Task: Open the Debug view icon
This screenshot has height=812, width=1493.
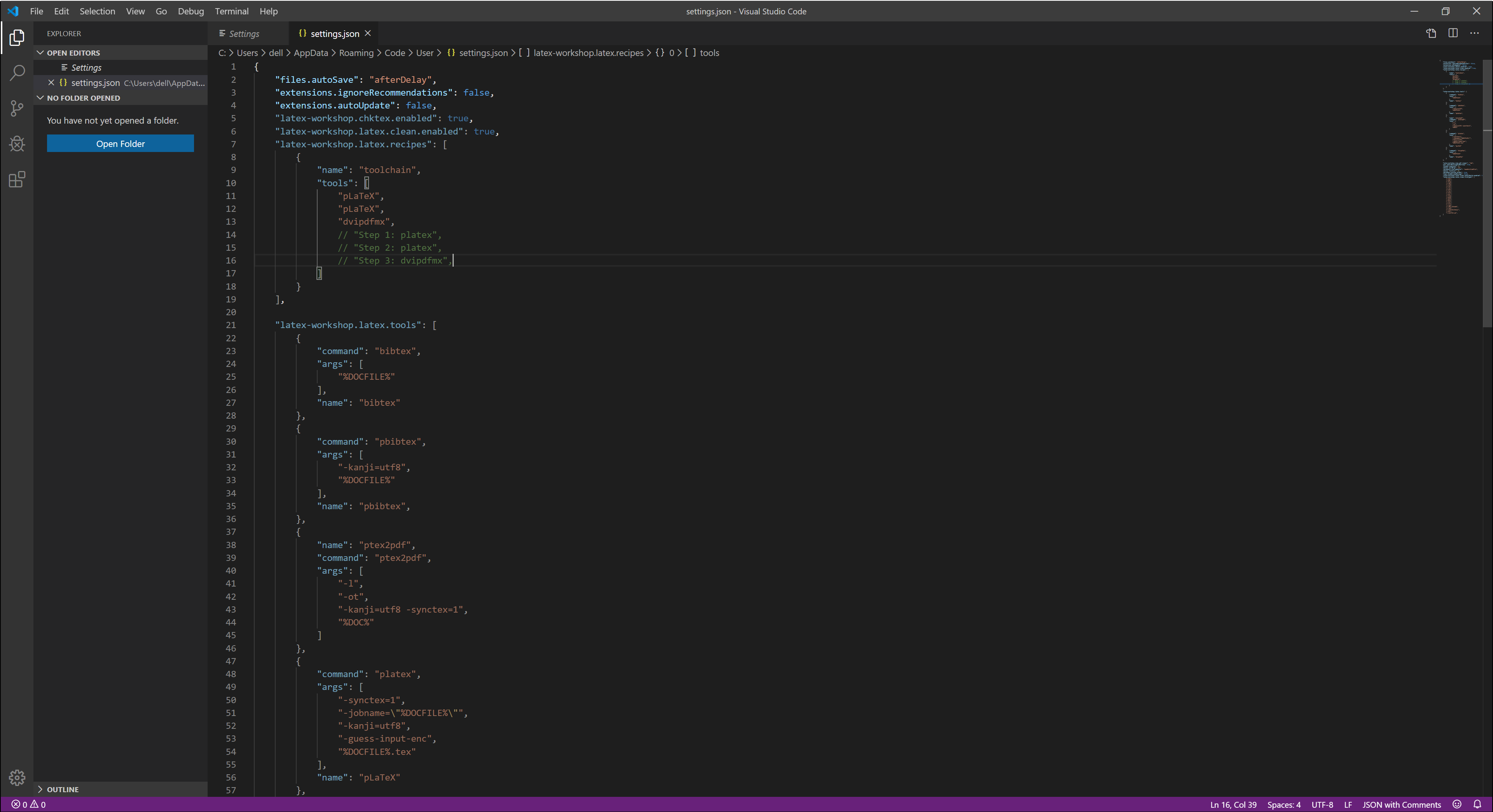Action: coord(17,144)
